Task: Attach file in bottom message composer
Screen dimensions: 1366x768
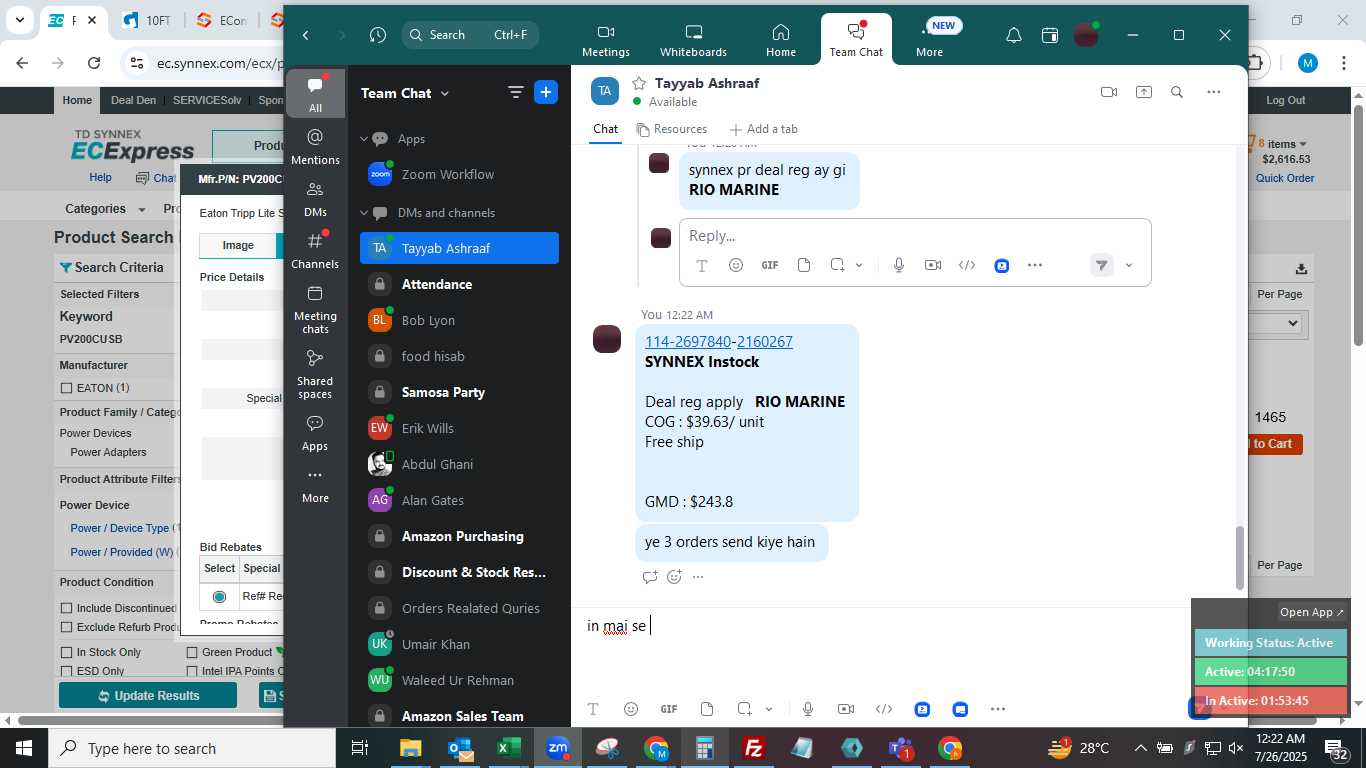Action: [707, 709]
